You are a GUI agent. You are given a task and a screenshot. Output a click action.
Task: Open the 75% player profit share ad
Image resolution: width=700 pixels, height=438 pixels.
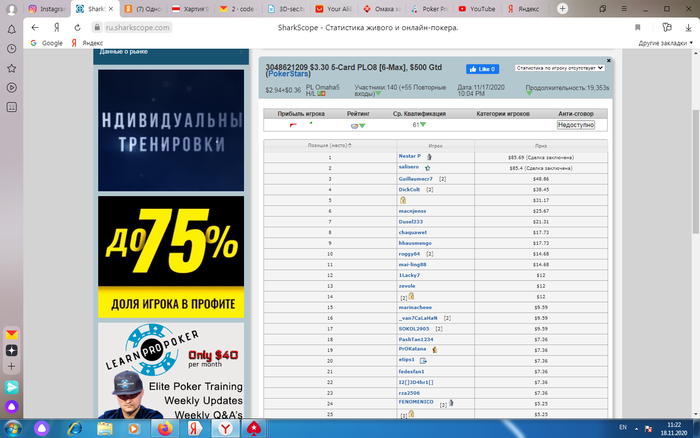[171, 257]
